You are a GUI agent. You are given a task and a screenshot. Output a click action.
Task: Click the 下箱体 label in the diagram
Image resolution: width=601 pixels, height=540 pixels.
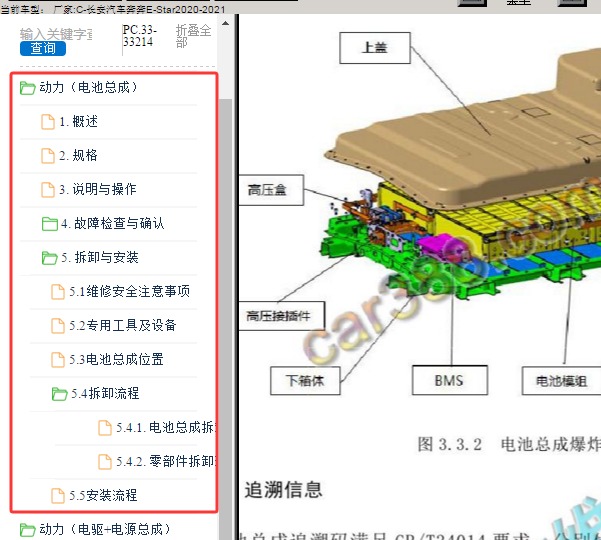(x=305, y=381)
